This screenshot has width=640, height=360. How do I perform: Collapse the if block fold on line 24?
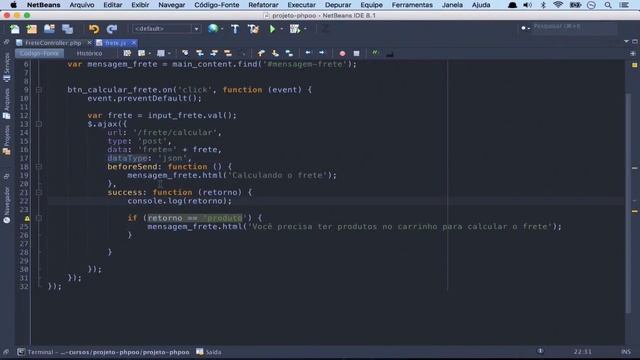[39, 218]
